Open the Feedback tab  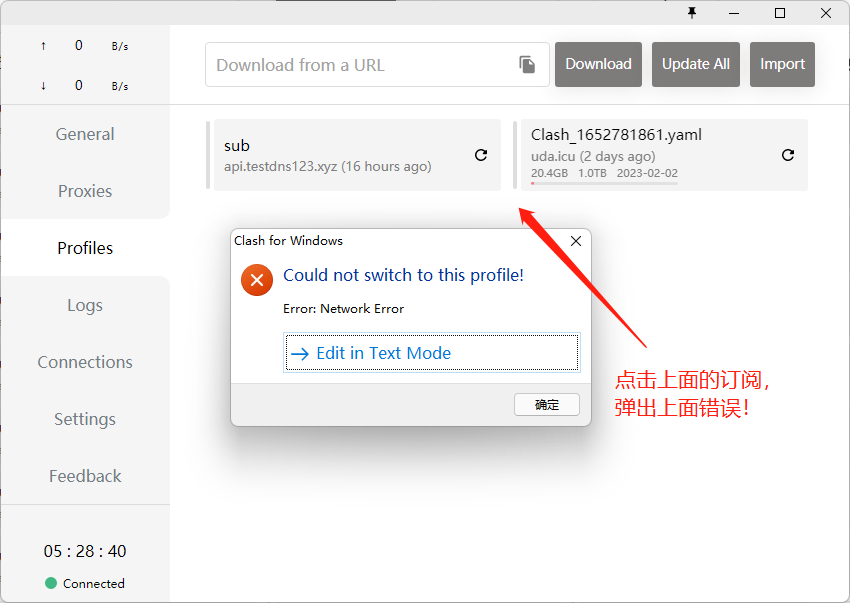85,476
